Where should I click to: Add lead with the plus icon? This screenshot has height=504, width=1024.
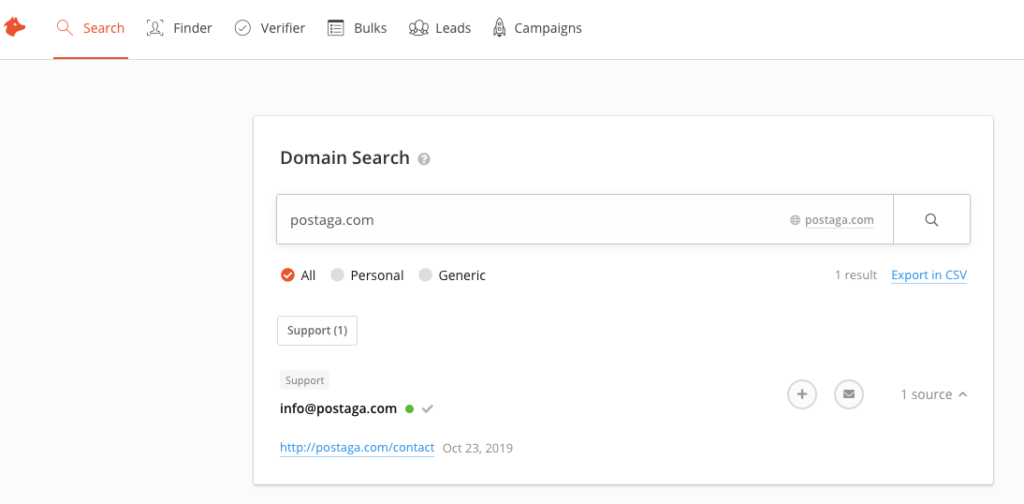pos(802,394)
